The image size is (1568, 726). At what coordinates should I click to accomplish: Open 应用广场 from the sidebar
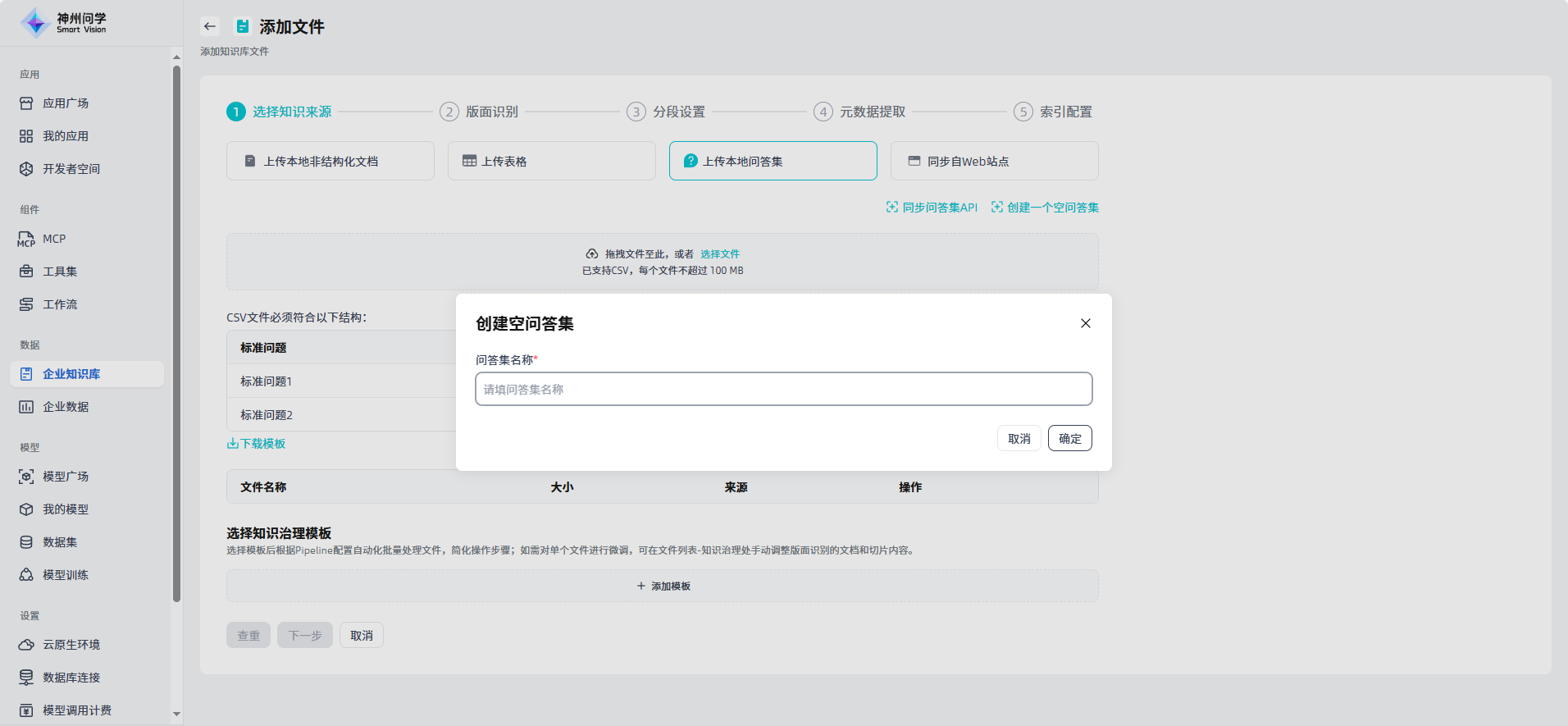tap(66, 103)
